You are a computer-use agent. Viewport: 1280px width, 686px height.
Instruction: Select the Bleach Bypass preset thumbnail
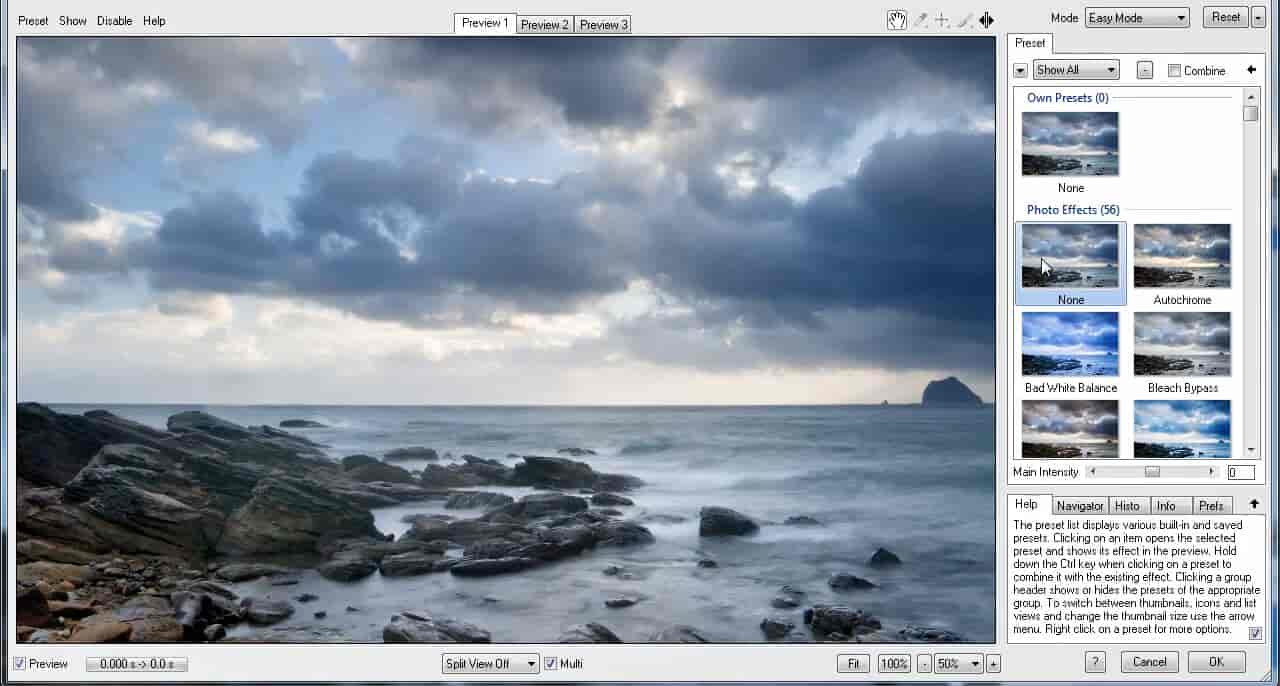pos(1182,343)
